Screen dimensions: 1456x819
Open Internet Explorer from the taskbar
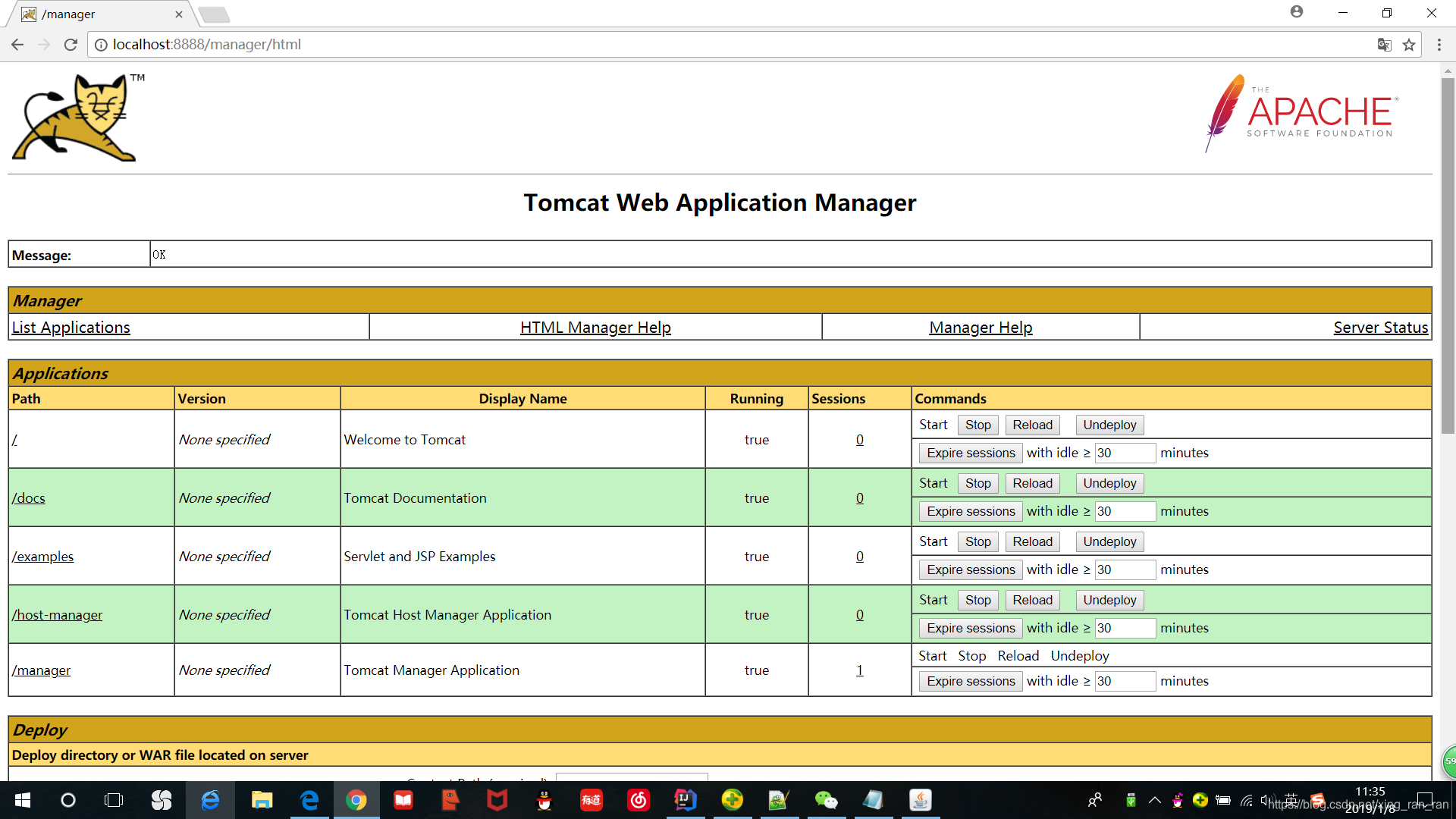point(210,800)
